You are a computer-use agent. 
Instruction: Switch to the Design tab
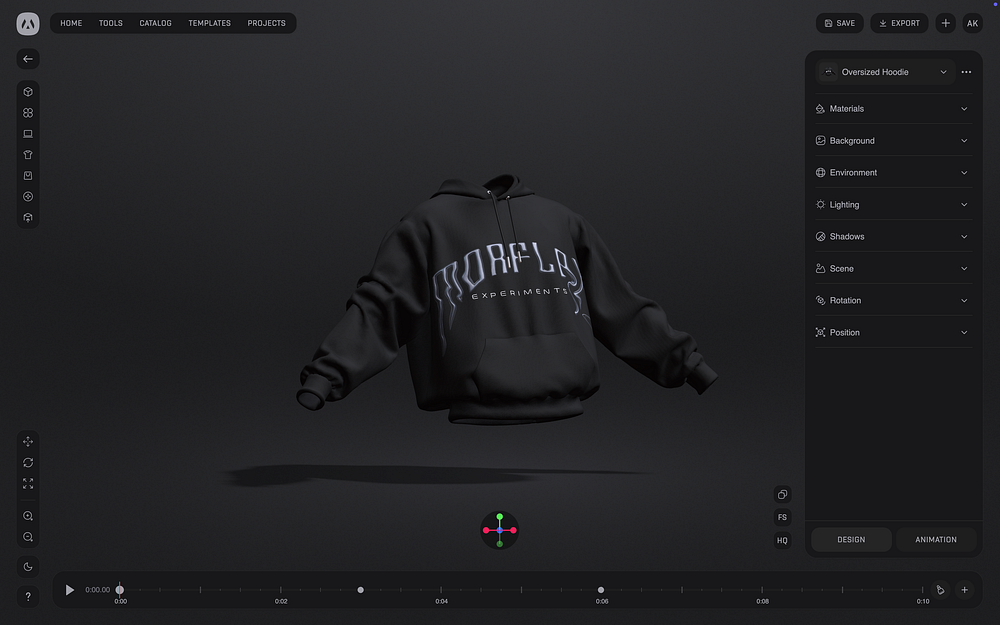[851, 540]
